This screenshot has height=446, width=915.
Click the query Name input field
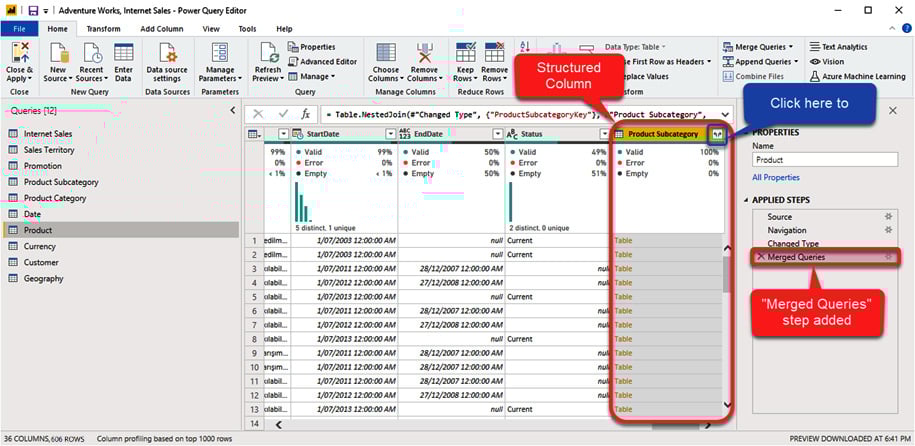[x=825, y=159]
